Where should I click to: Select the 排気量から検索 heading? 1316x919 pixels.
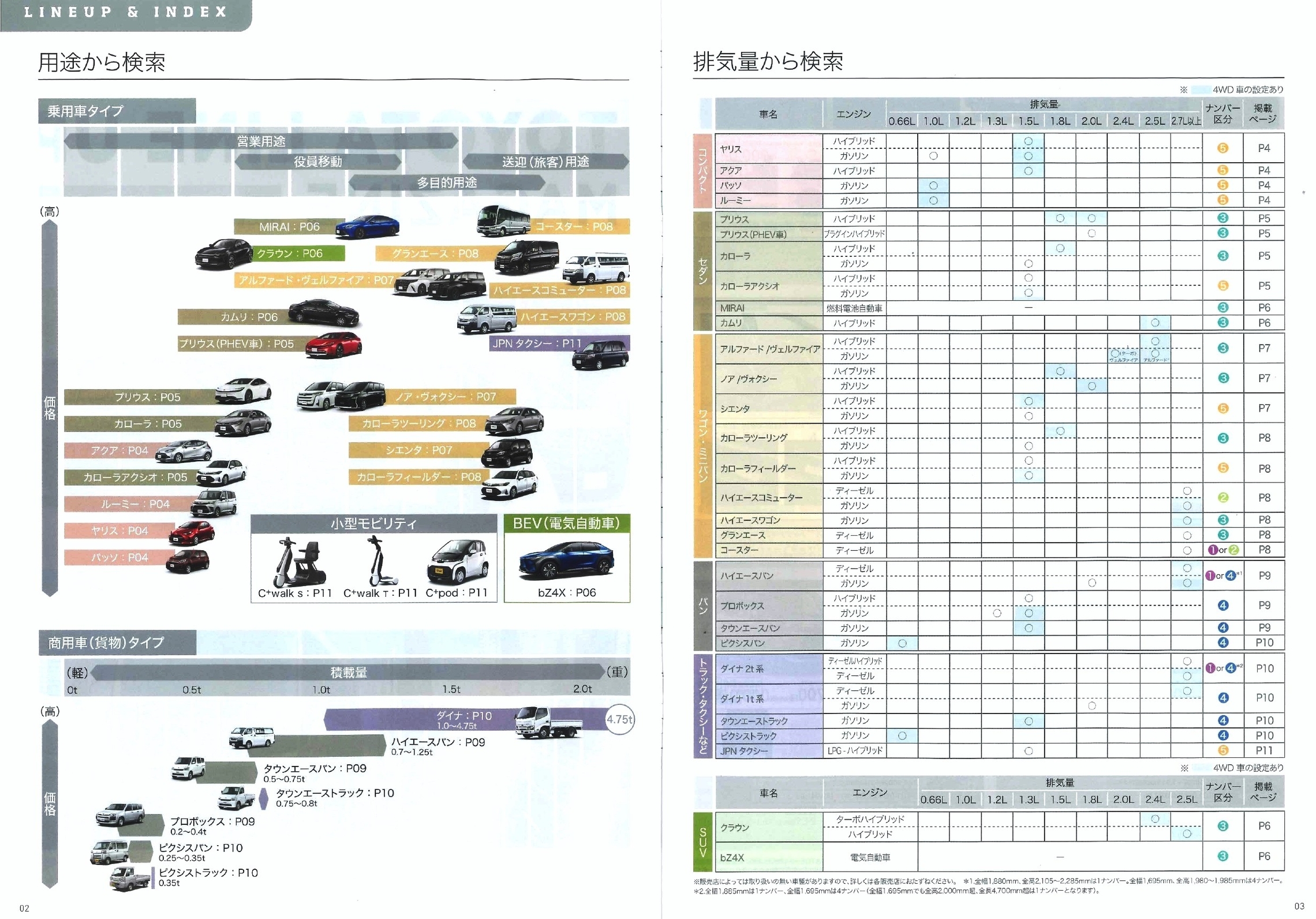pos(768,61)
